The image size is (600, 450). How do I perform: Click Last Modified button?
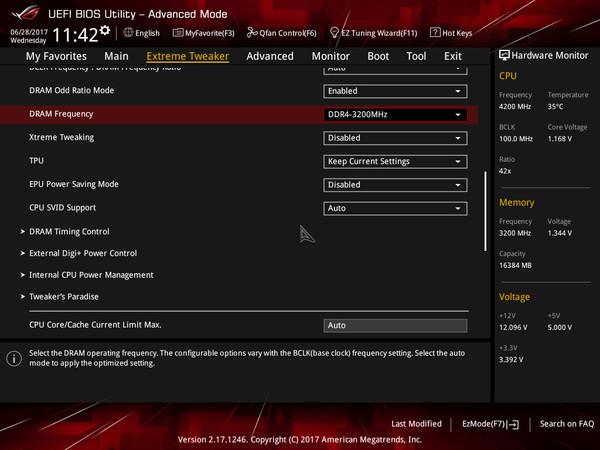[x=416, y=424]
